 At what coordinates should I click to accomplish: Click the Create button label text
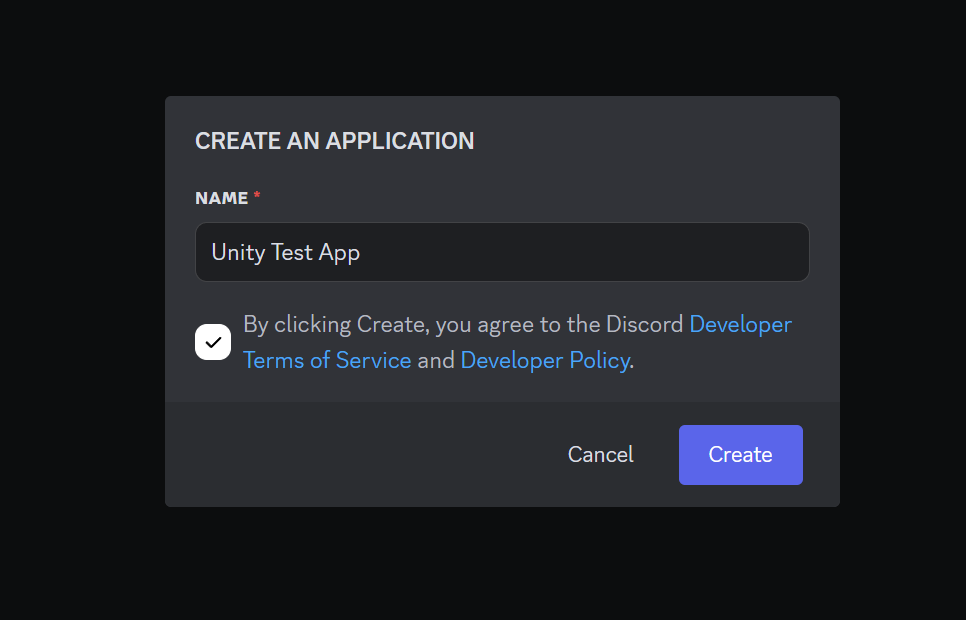click(740, 454)
